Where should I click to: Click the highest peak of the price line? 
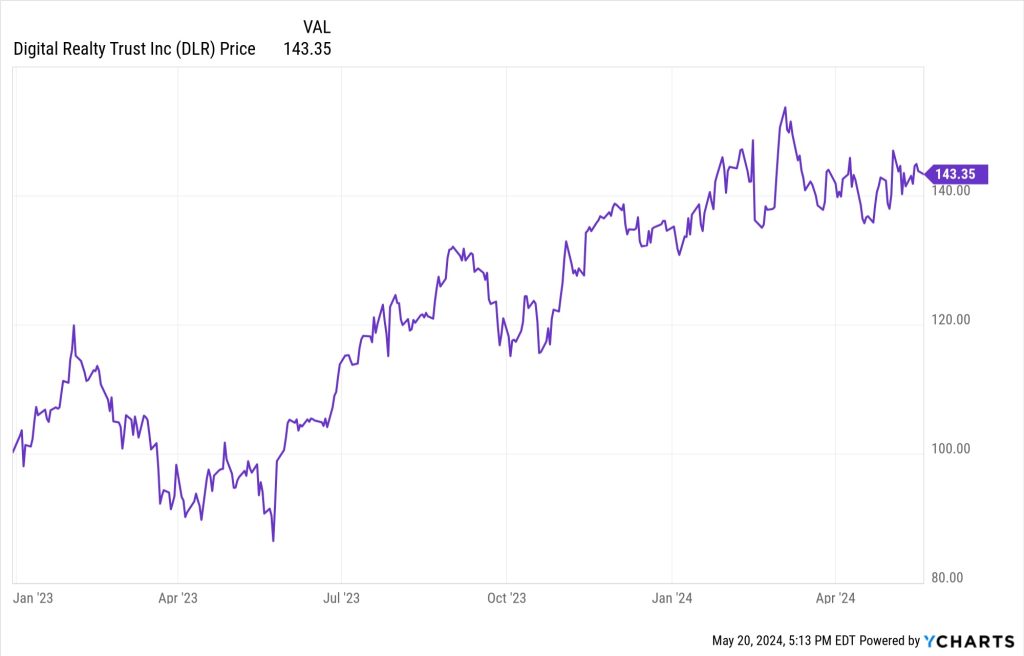(x=785, y=108)
